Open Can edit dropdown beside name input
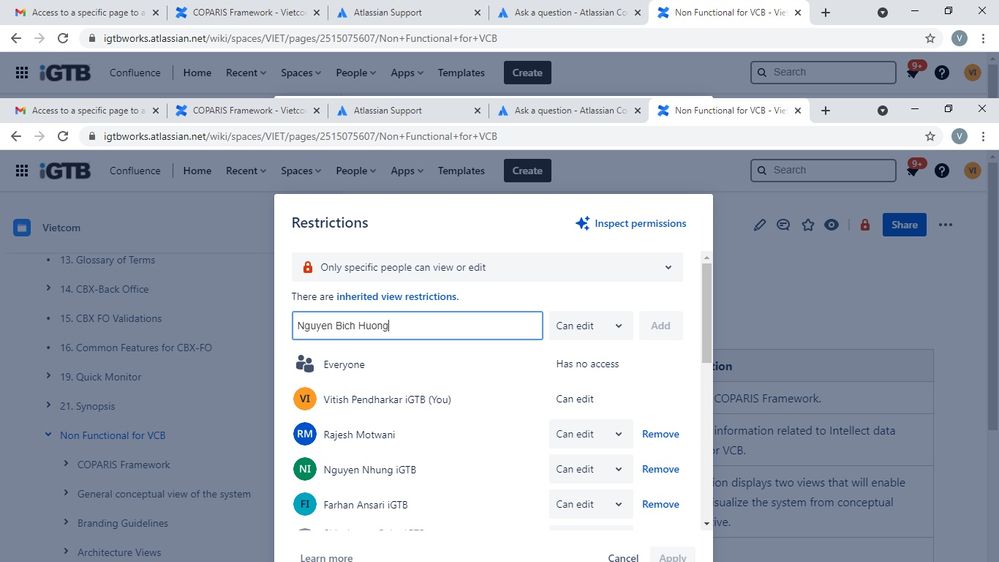This screenshot has height=562, width=999. coord(591,326)
